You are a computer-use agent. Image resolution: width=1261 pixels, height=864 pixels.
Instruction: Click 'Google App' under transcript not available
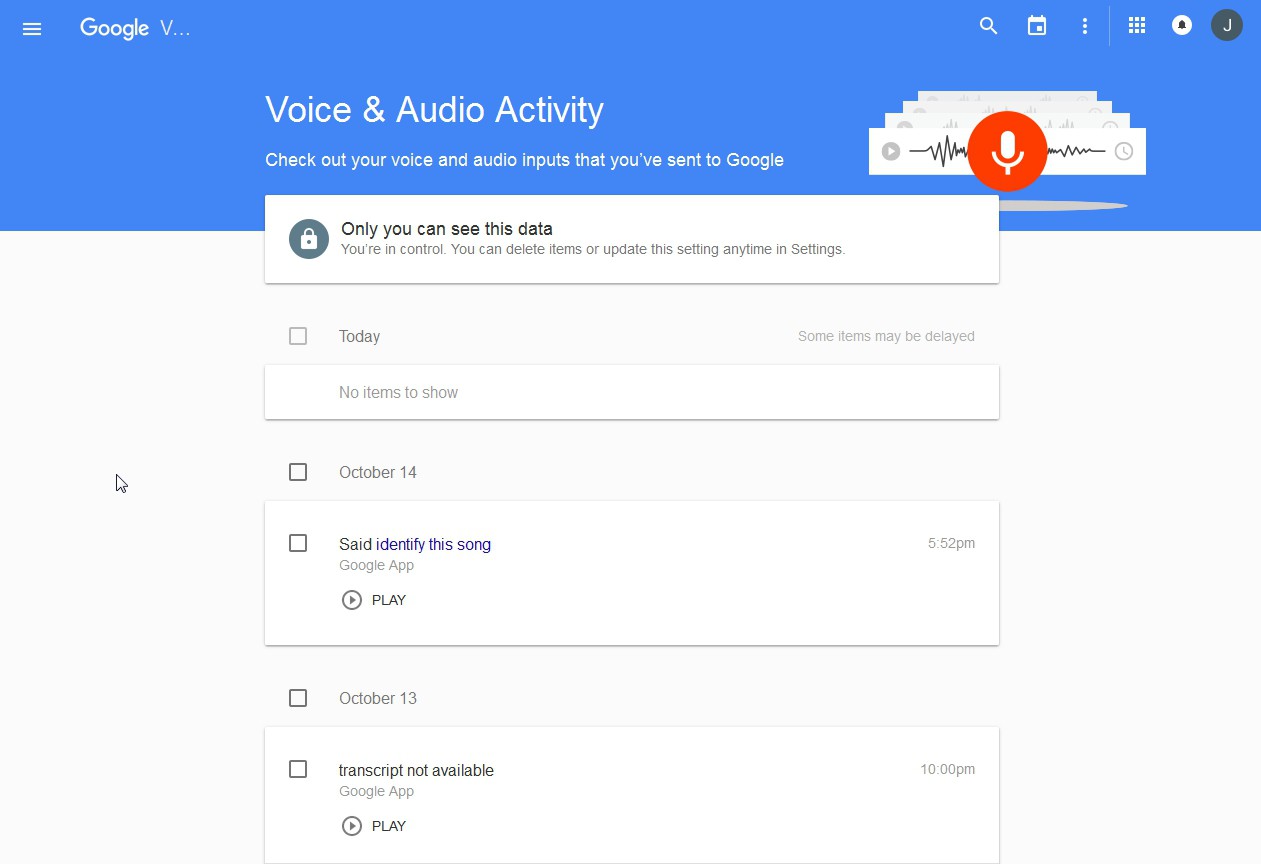376,791
